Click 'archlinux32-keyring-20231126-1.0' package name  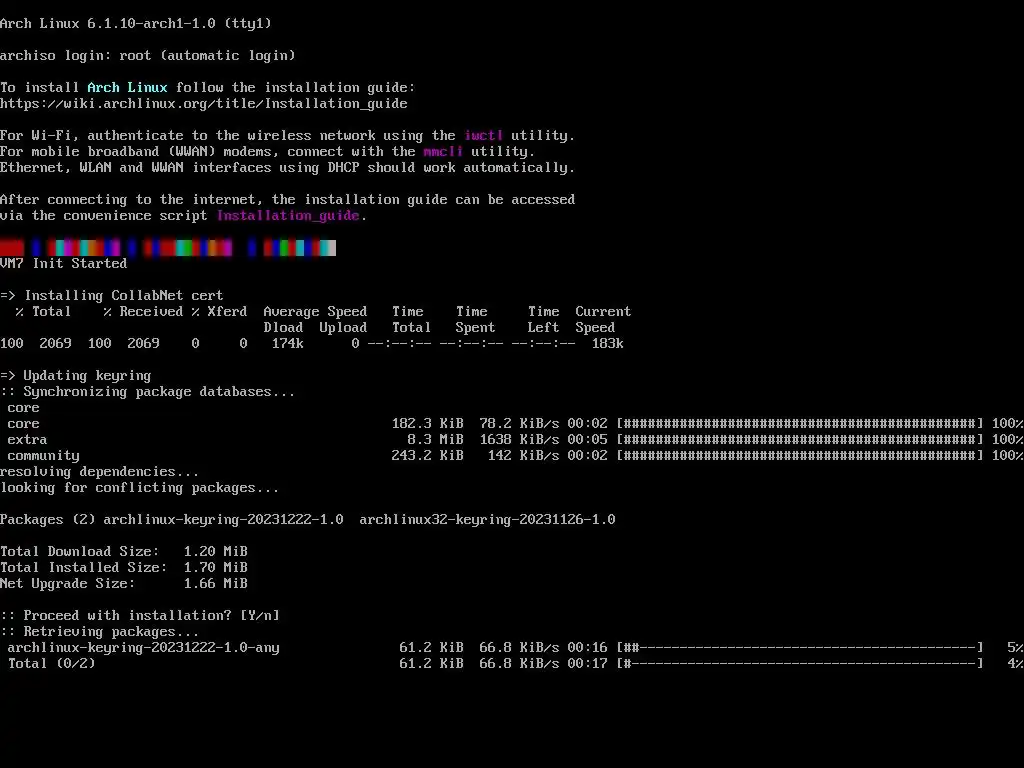[487, 520]
